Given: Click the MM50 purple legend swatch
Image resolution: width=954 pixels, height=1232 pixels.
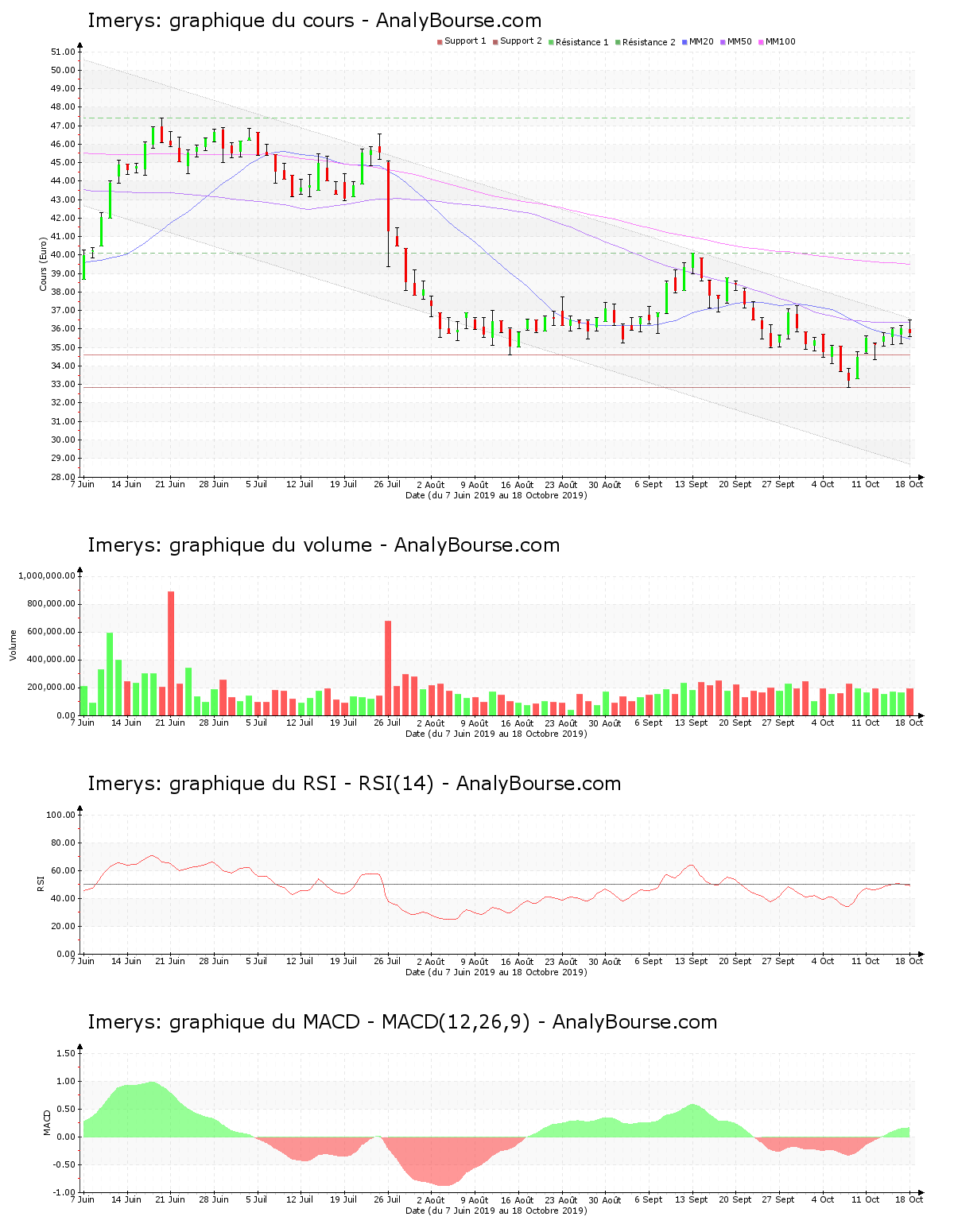Looking at the screenshot, I should tap(723, 42).
